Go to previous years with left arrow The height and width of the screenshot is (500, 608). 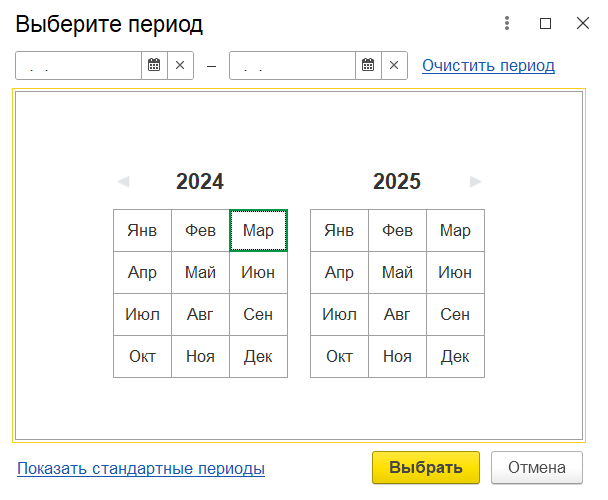[124, 182]
